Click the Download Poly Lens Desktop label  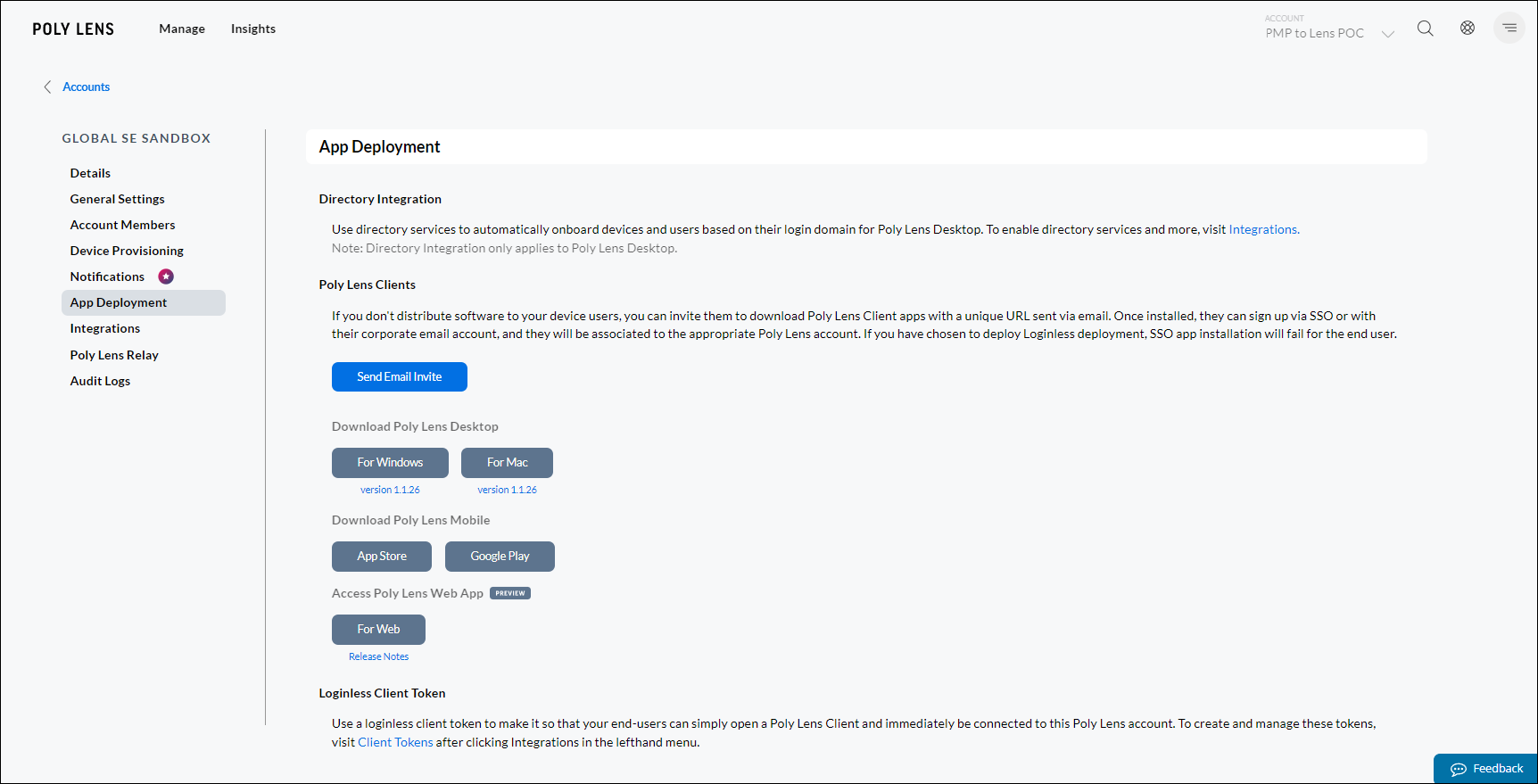(415, 426)
